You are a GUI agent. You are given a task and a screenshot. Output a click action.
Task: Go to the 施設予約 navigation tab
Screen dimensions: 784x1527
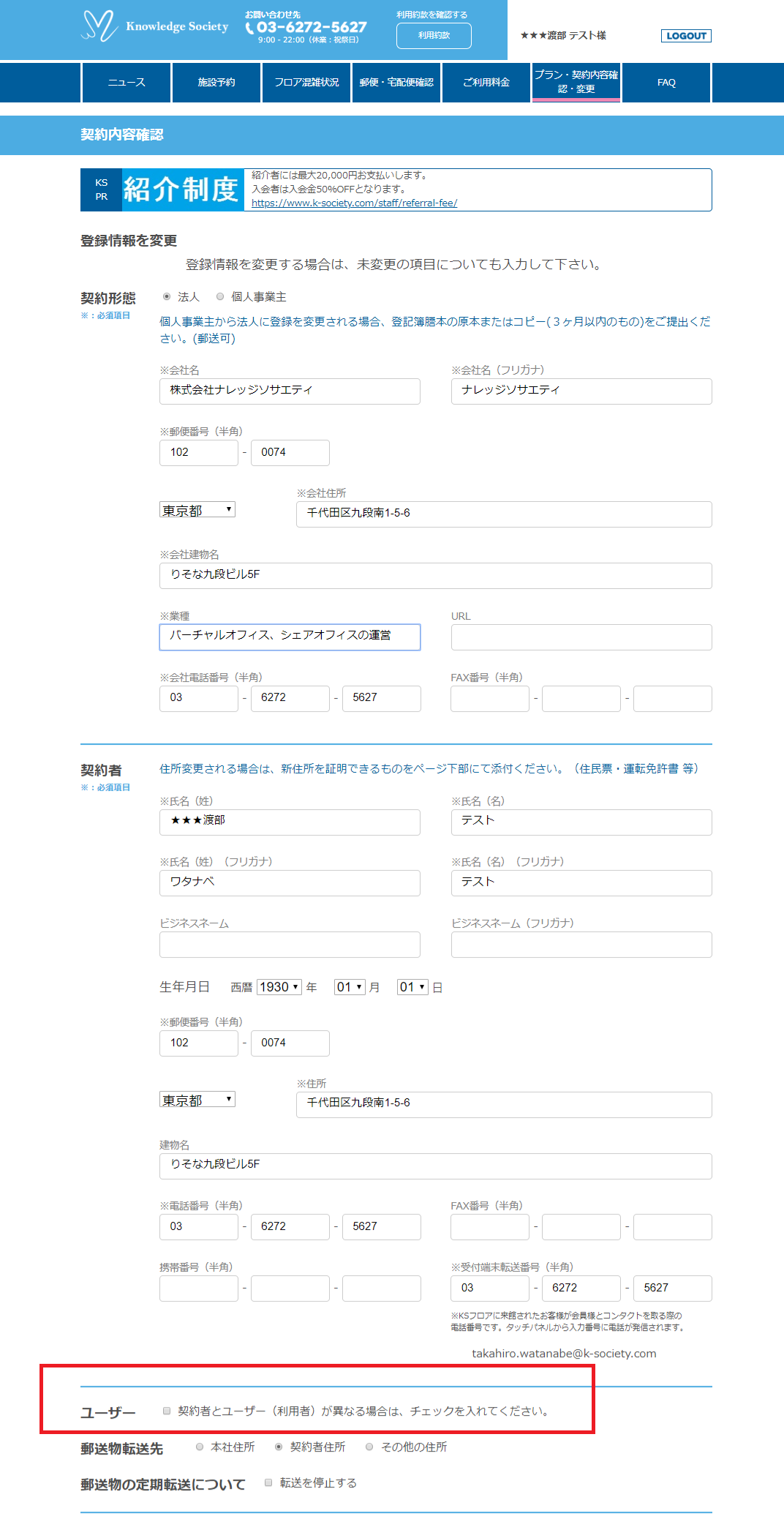[x=216, y=83]
